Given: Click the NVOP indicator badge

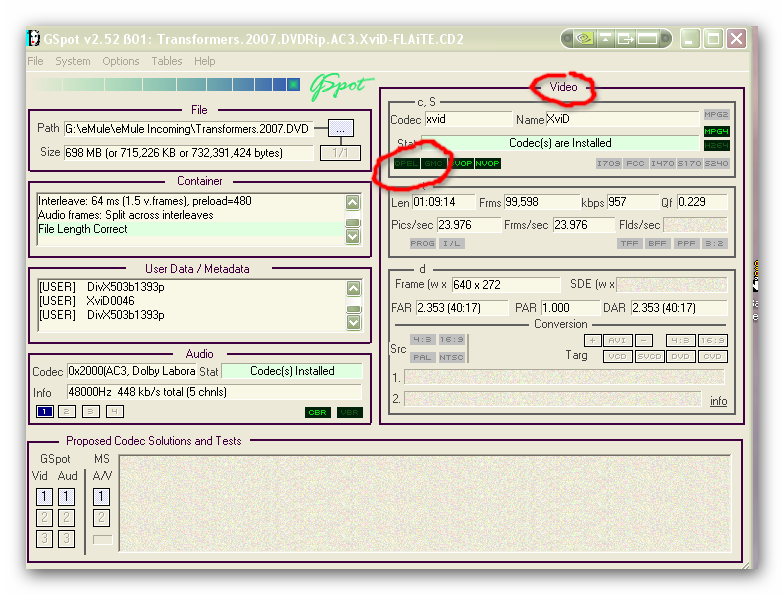Looking at the screenshot, I should (488, 164).
